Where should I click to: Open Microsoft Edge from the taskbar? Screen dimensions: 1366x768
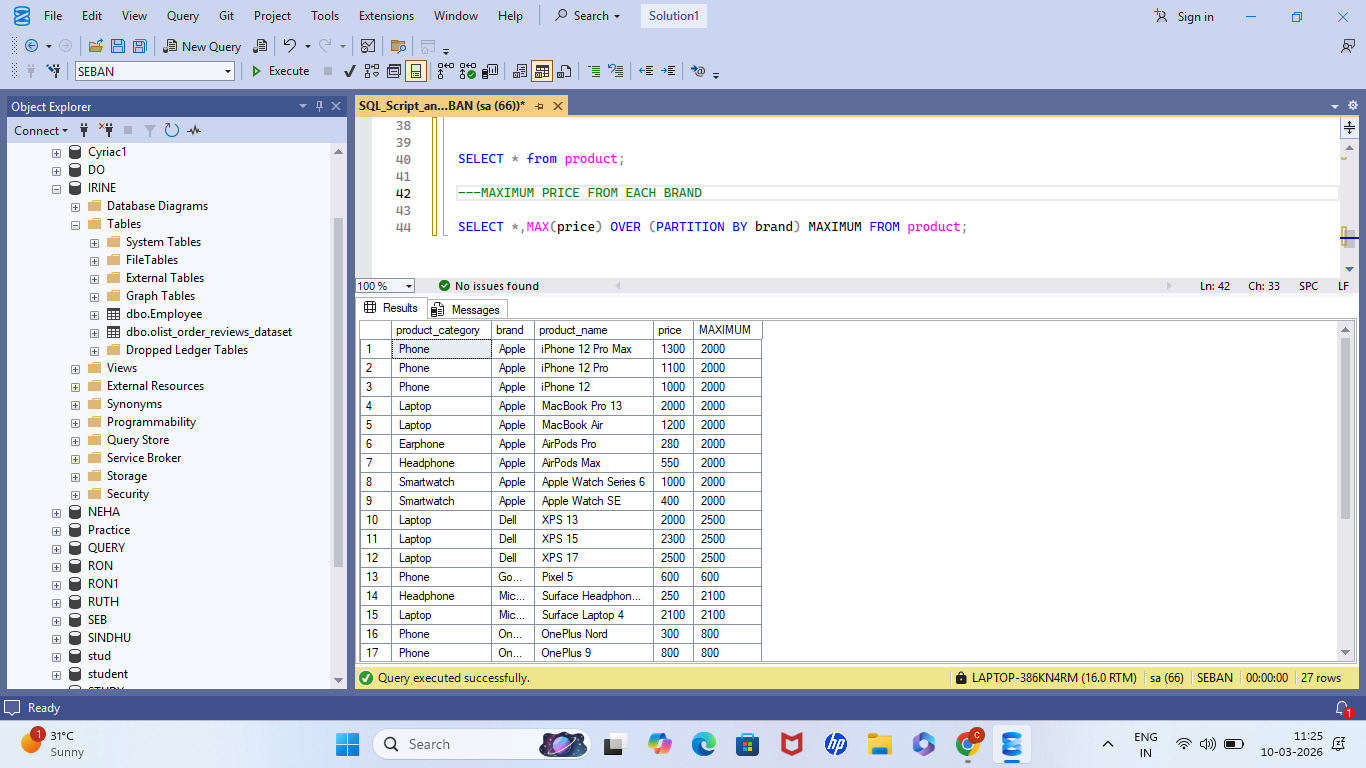click(704, 744)
